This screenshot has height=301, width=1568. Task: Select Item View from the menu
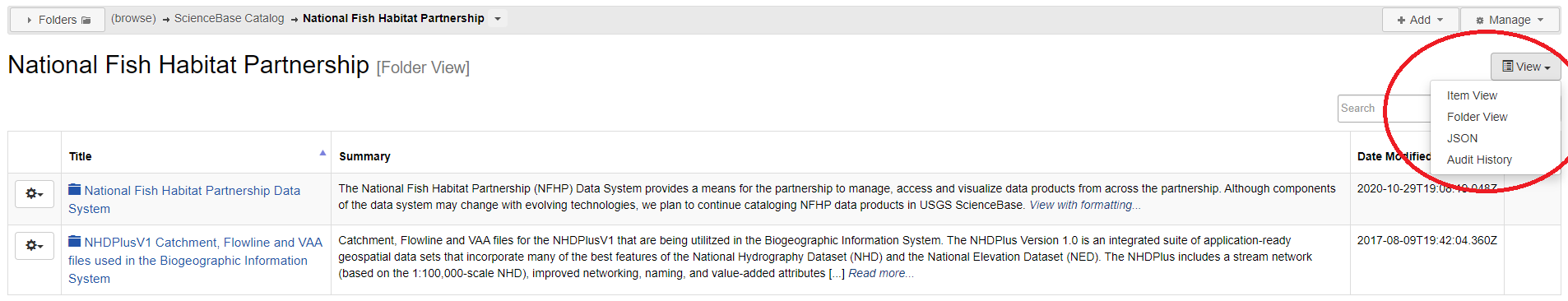1472,95
